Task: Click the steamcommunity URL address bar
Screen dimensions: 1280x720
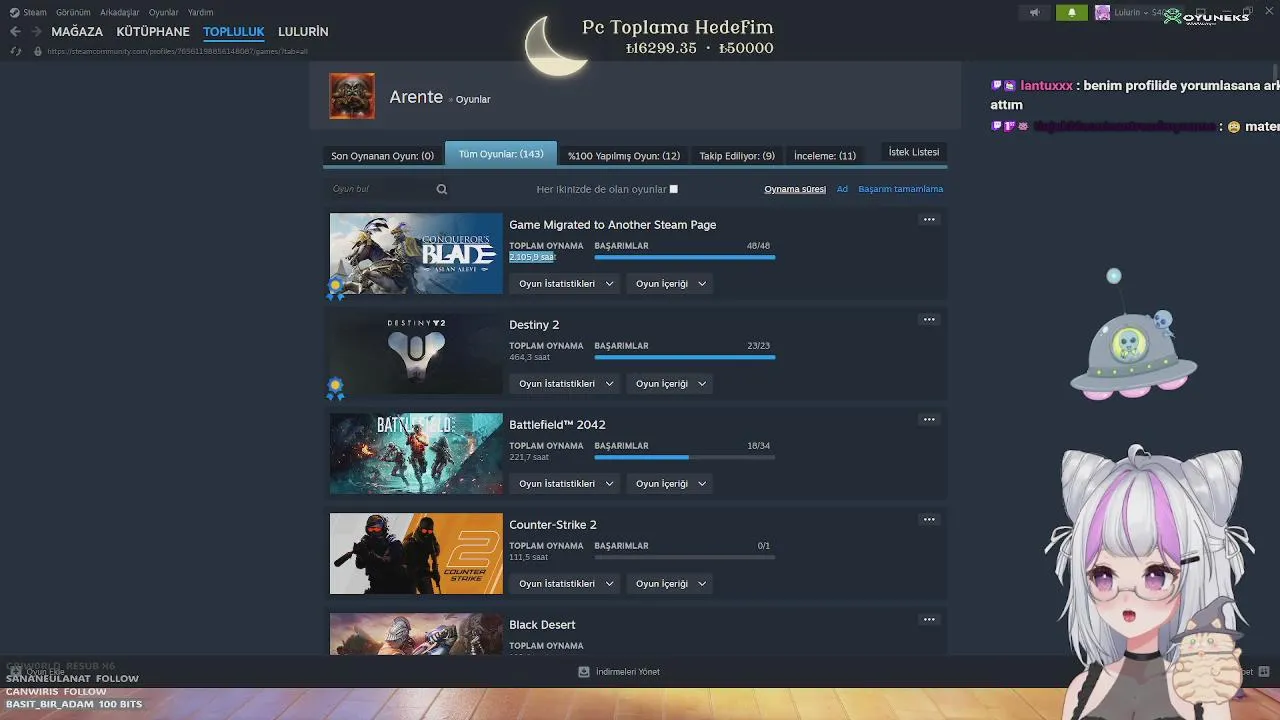Action: coord(177,51)
